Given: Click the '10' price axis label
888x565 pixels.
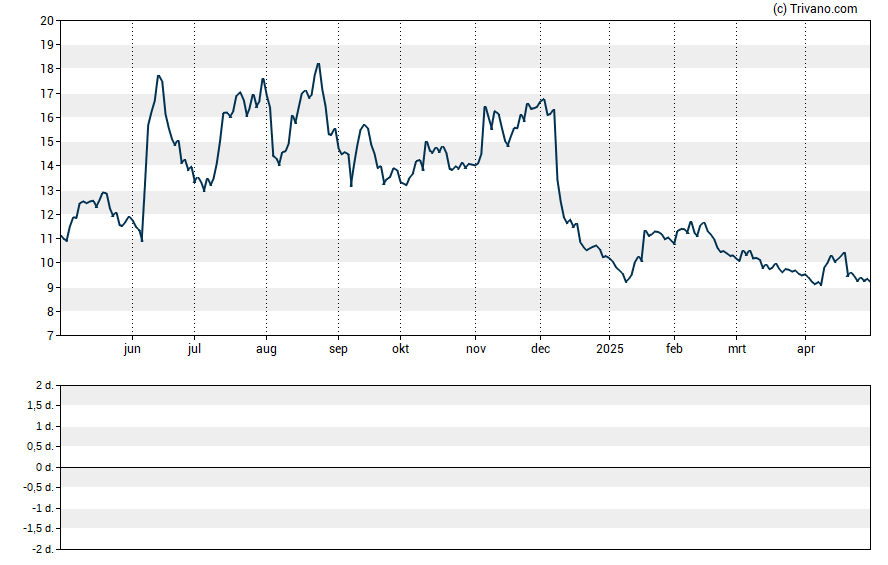Looking at the screenshot, I should coord(47,263).
